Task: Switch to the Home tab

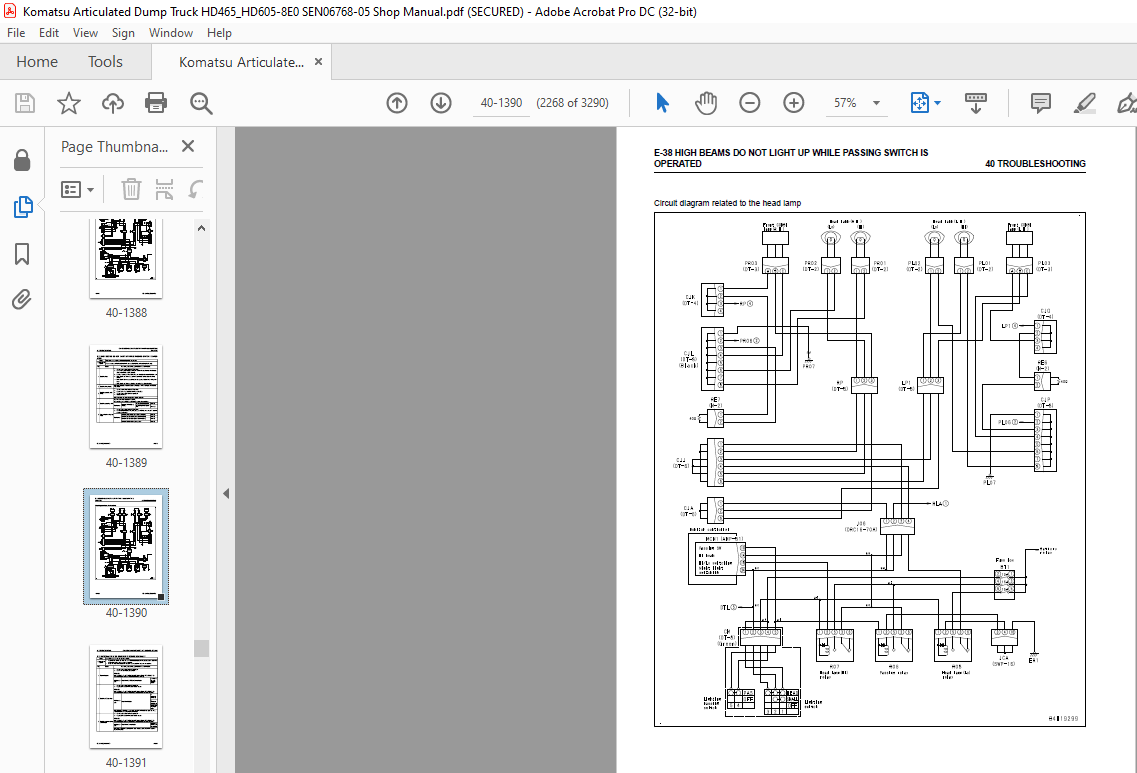Action: 37,62
